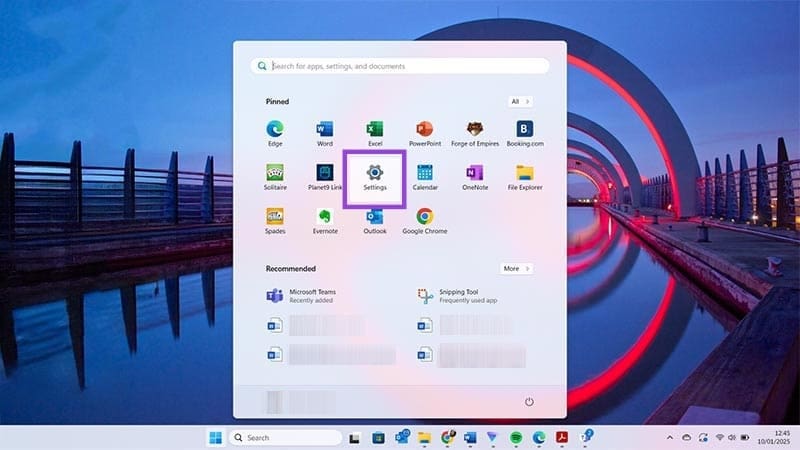Click the volume speaker tray icon
The image size is (800, 450).
tap(732, 438)
